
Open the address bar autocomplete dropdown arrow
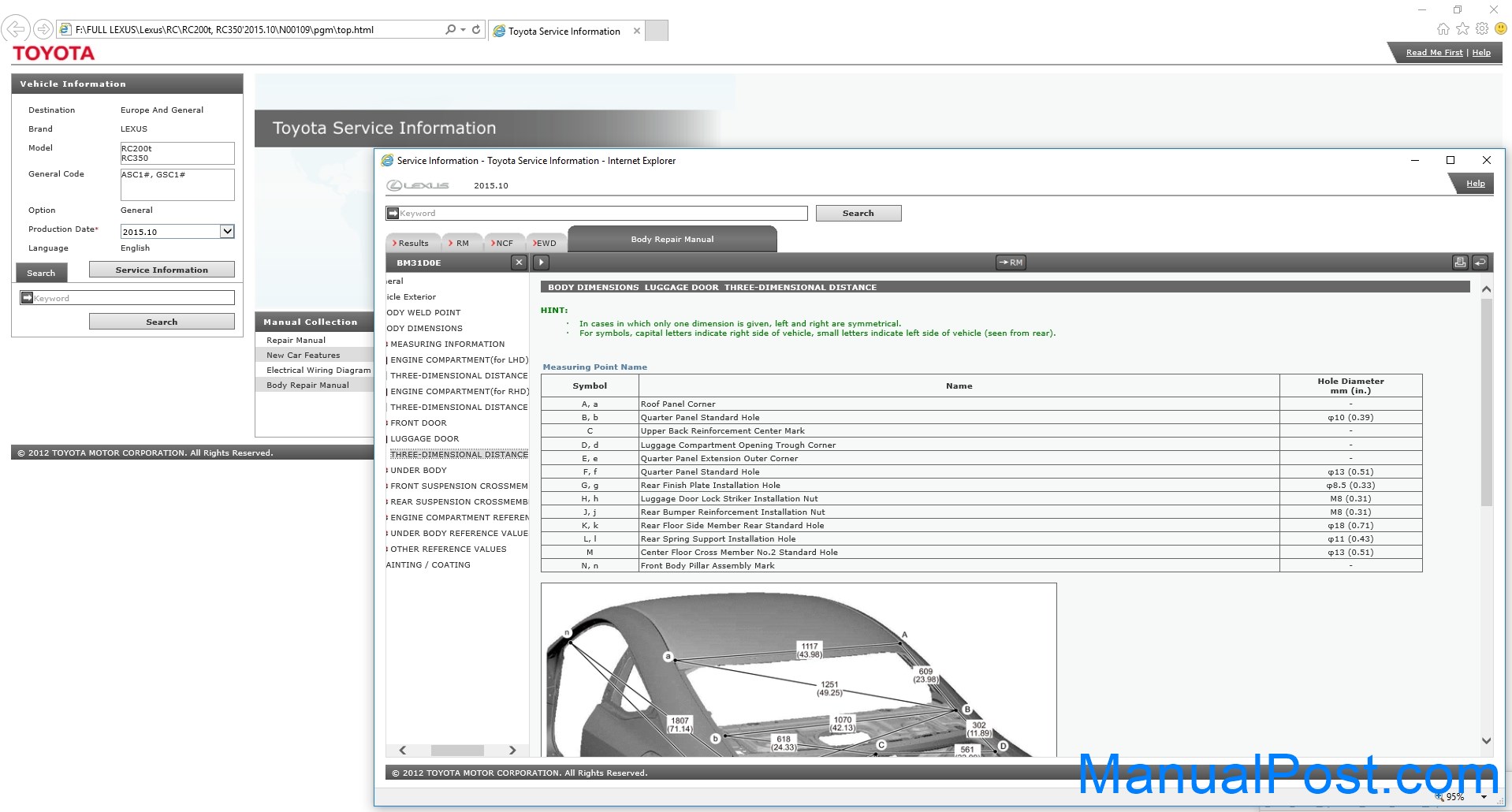463,29
